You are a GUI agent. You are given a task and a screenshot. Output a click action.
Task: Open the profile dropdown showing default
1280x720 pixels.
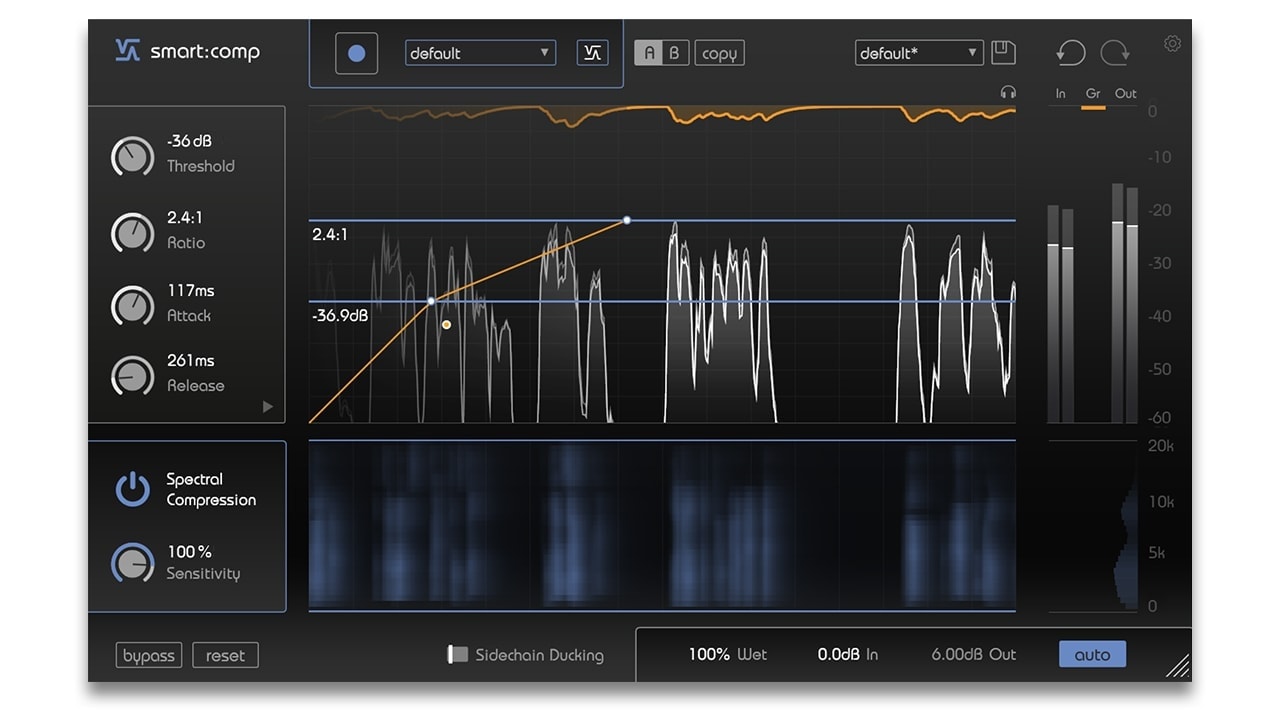(x=480, y=54)
